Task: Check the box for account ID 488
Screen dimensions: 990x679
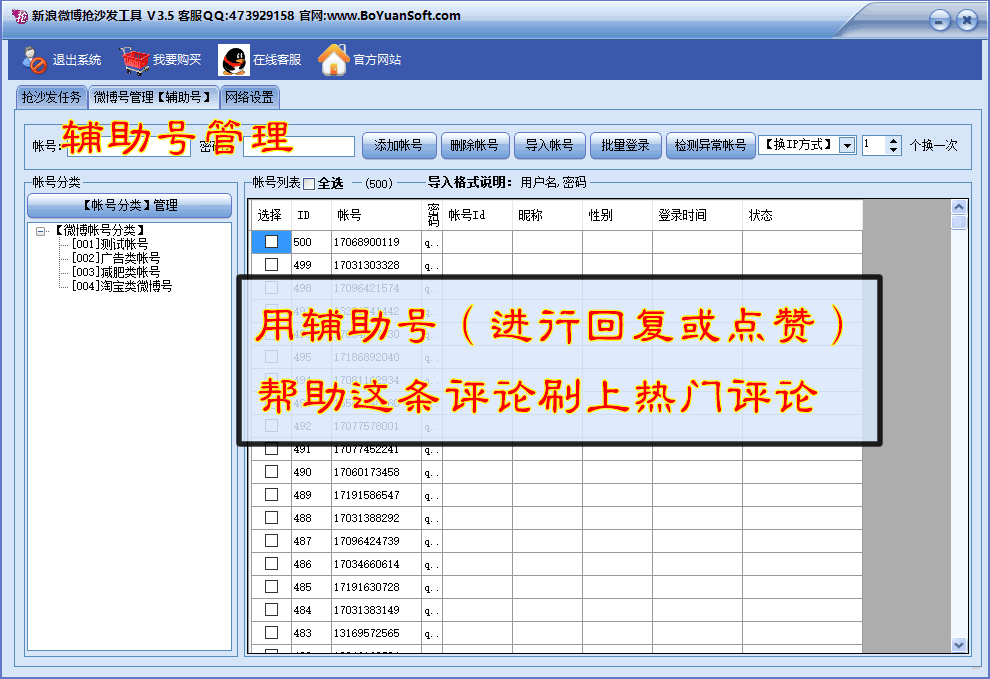Action: coord(271,518)
